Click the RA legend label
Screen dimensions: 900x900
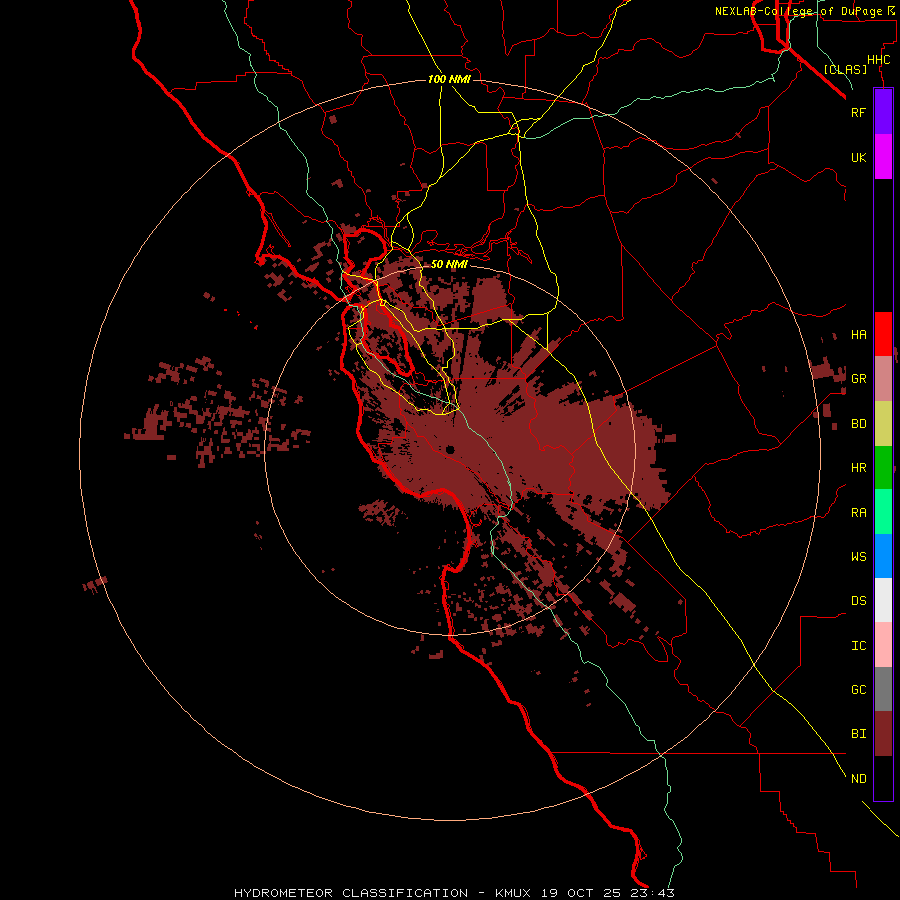[858, 513]
